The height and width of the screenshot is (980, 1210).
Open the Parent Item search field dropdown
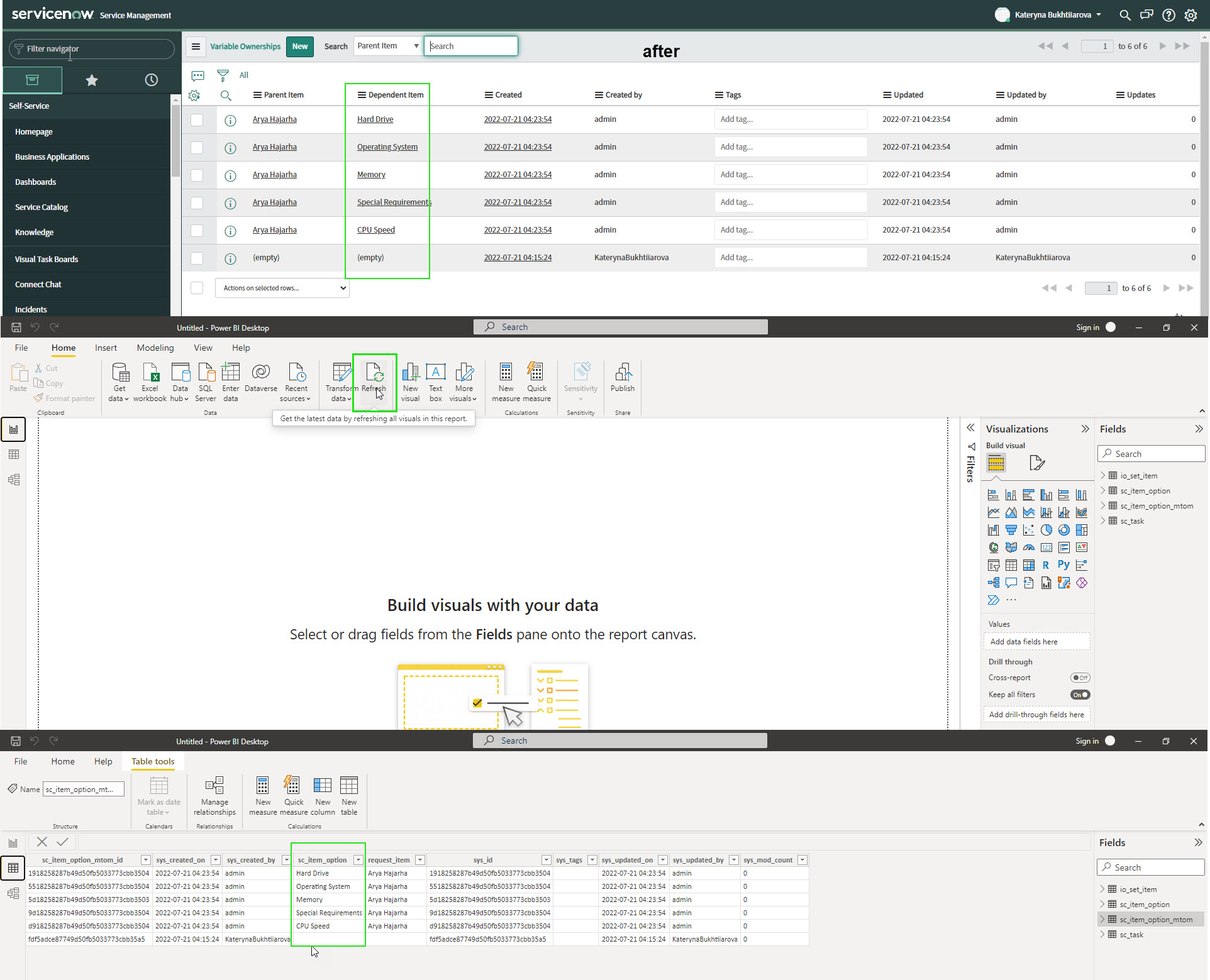387,46
